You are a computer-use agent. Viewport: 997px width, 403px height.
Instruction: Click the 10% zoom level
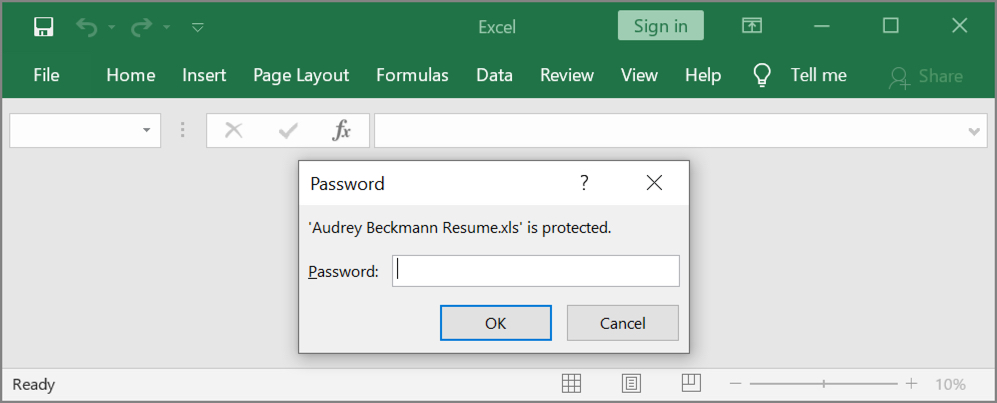pyautogui.click(x=950, y=384)
